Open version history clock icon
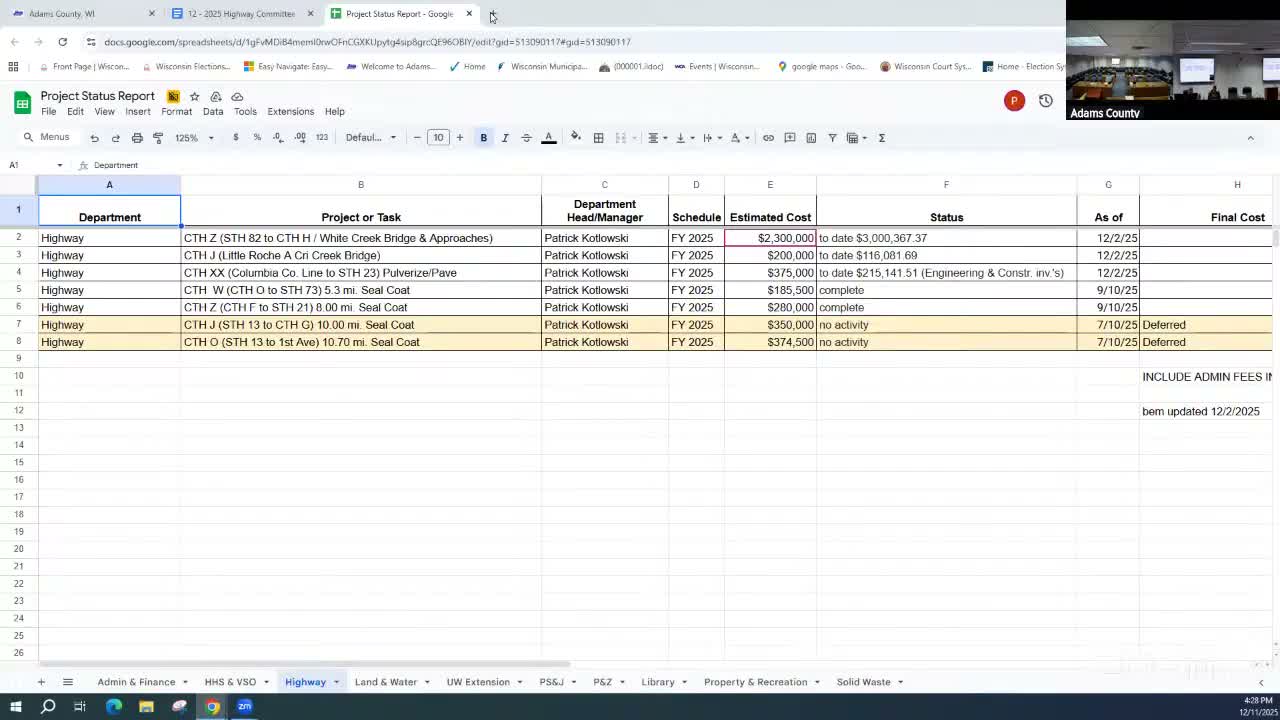Screen dimensions: 1280x720 (x=1046, y=101)
